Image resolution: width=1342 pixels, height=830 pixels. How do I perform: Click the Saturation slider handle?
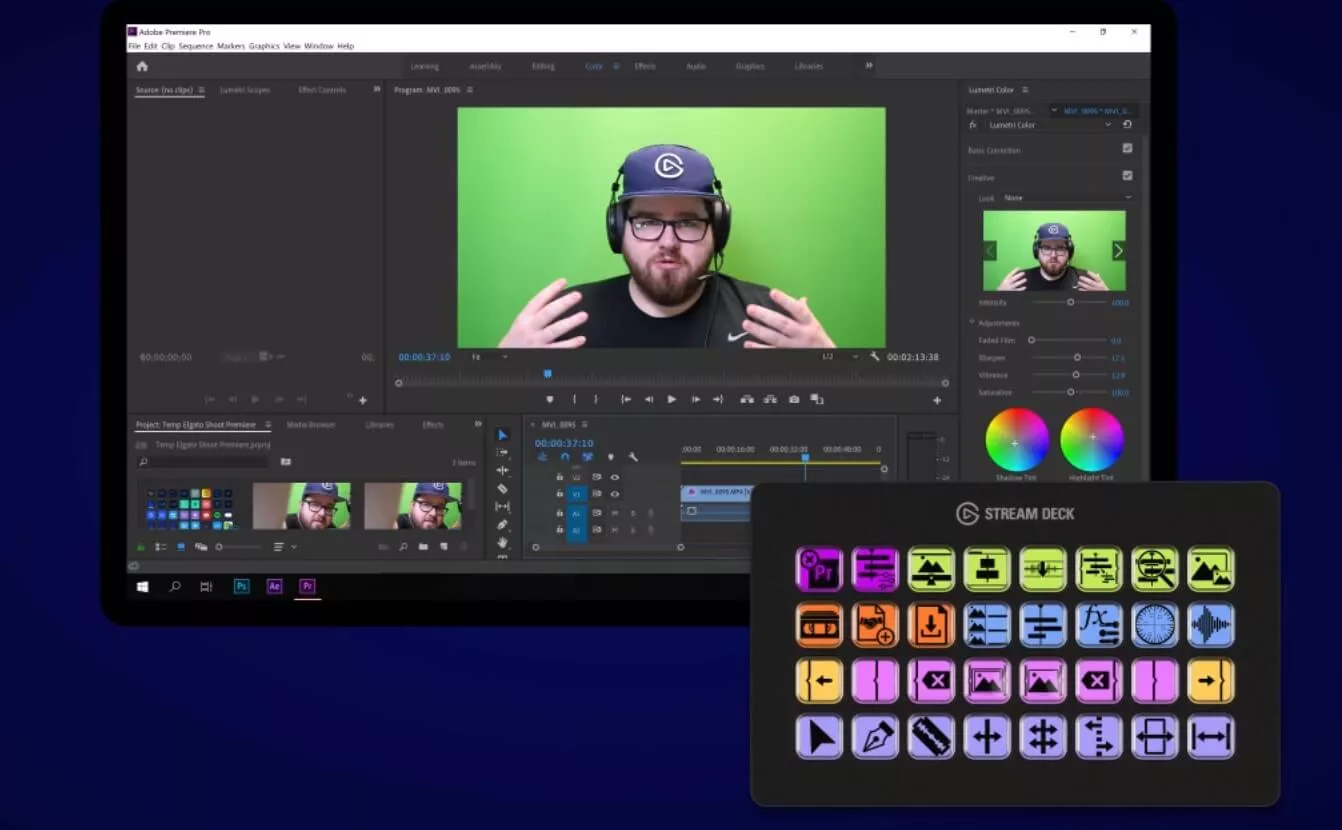(1071, 392)
